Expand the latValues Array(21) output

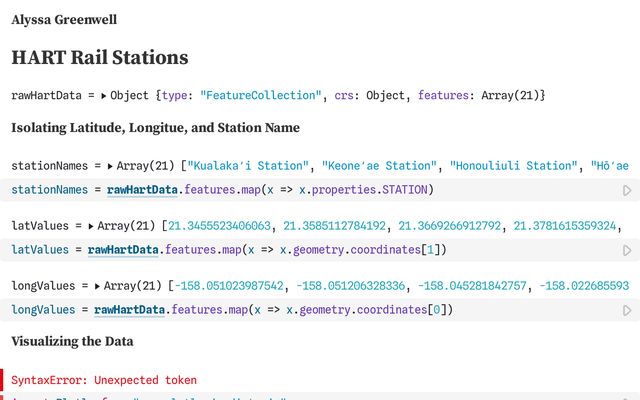coord(91,227)
